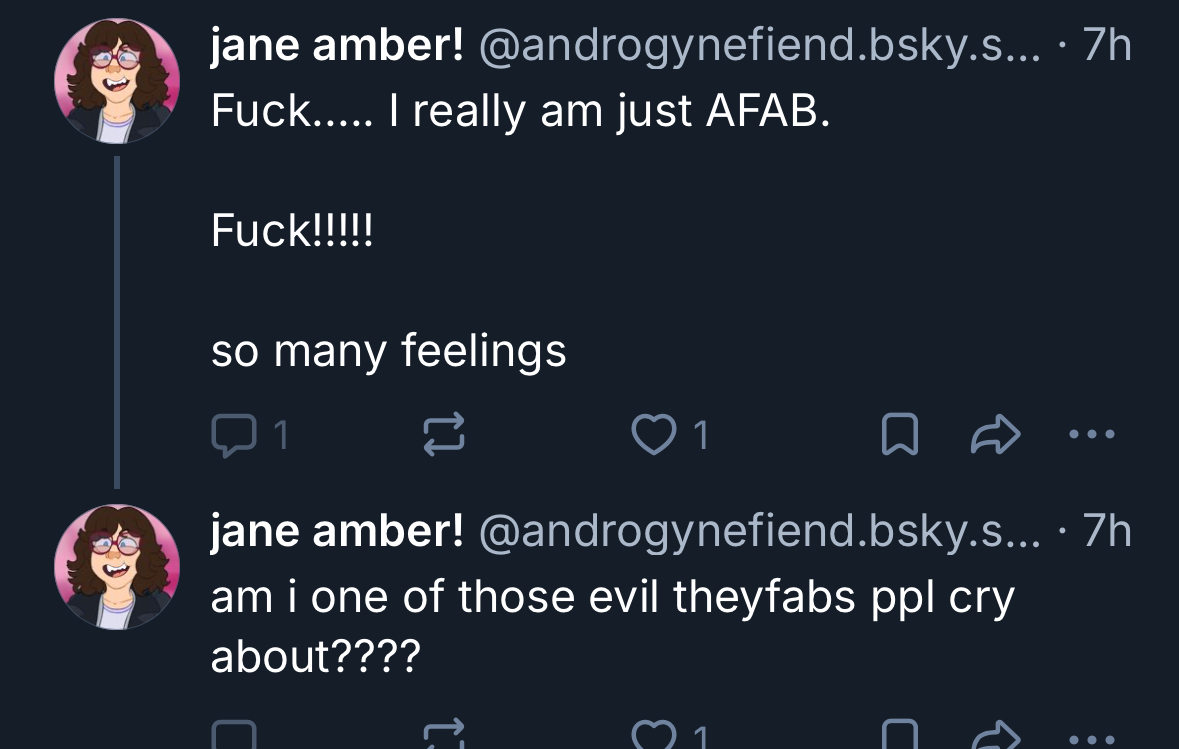Open avatar on the "evil theyfabs" post
Image resolution: width=1179 pixels, height=749 pixels.
117,567
